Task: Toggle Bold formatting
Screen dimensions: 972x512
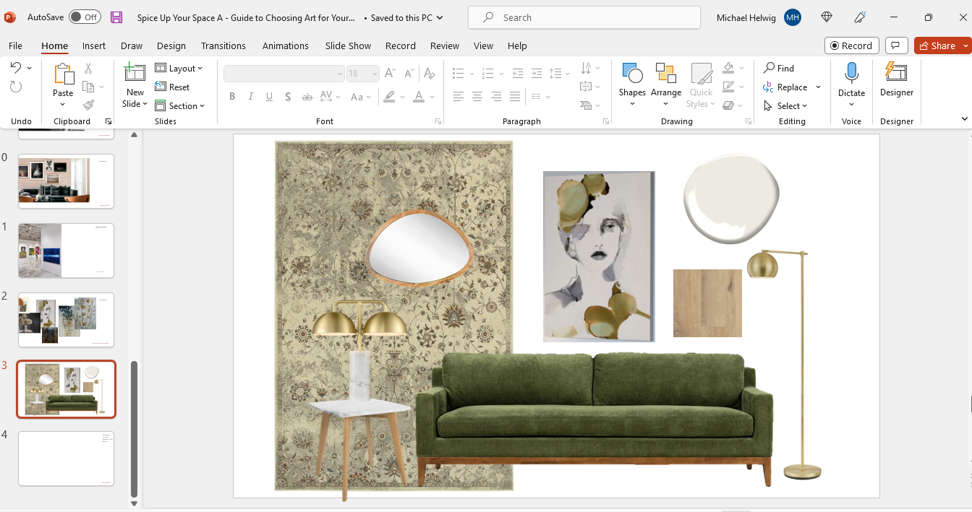Action: (x=232, y=97)
